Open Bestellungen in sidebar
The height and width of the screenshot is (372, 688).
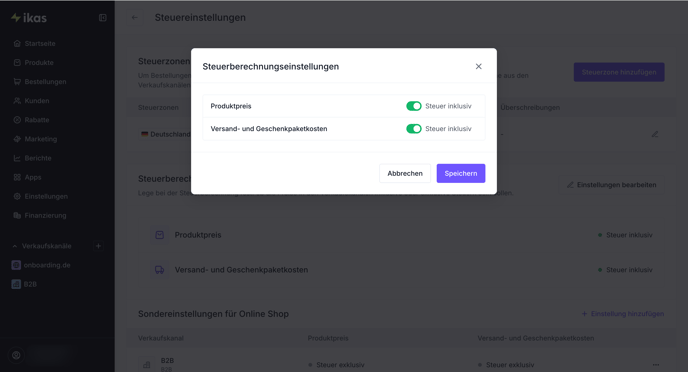pyautogui.click(x=45, y=82)
